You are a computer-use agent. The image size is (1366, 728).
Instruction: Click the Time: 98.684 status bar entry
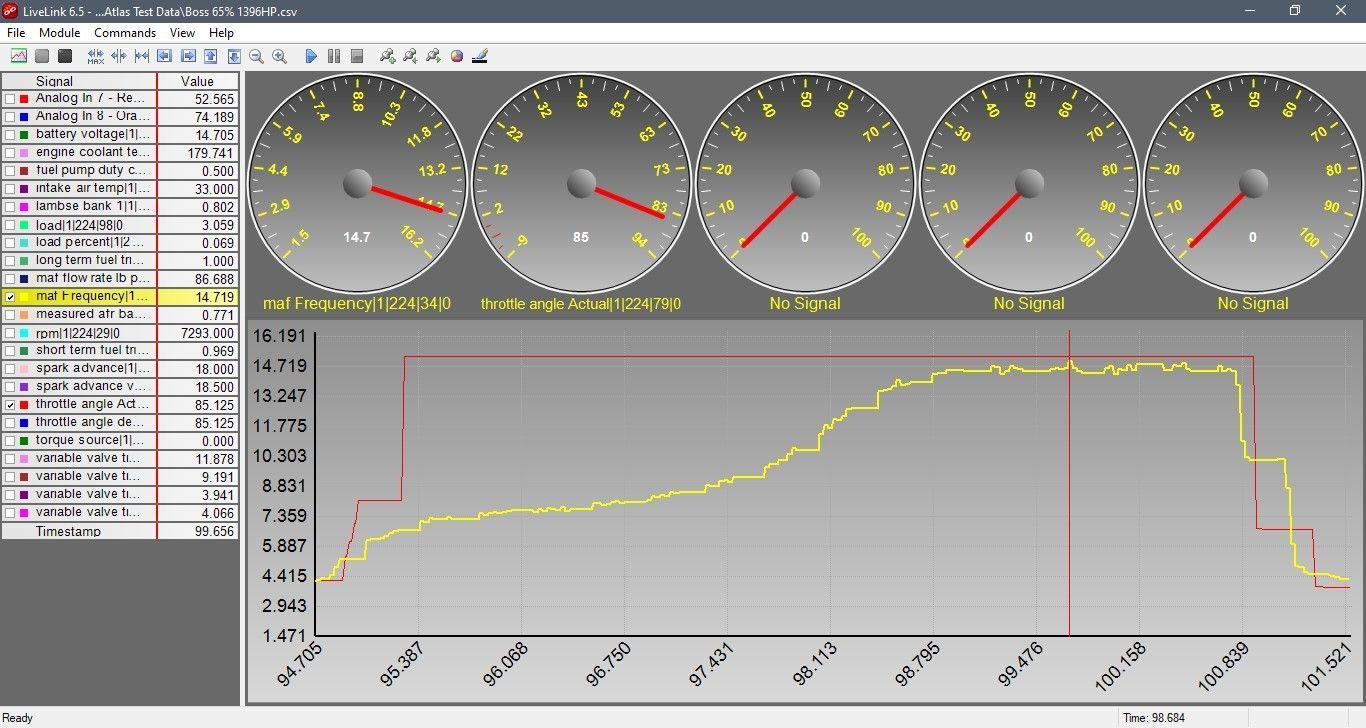pos(1154,718)
